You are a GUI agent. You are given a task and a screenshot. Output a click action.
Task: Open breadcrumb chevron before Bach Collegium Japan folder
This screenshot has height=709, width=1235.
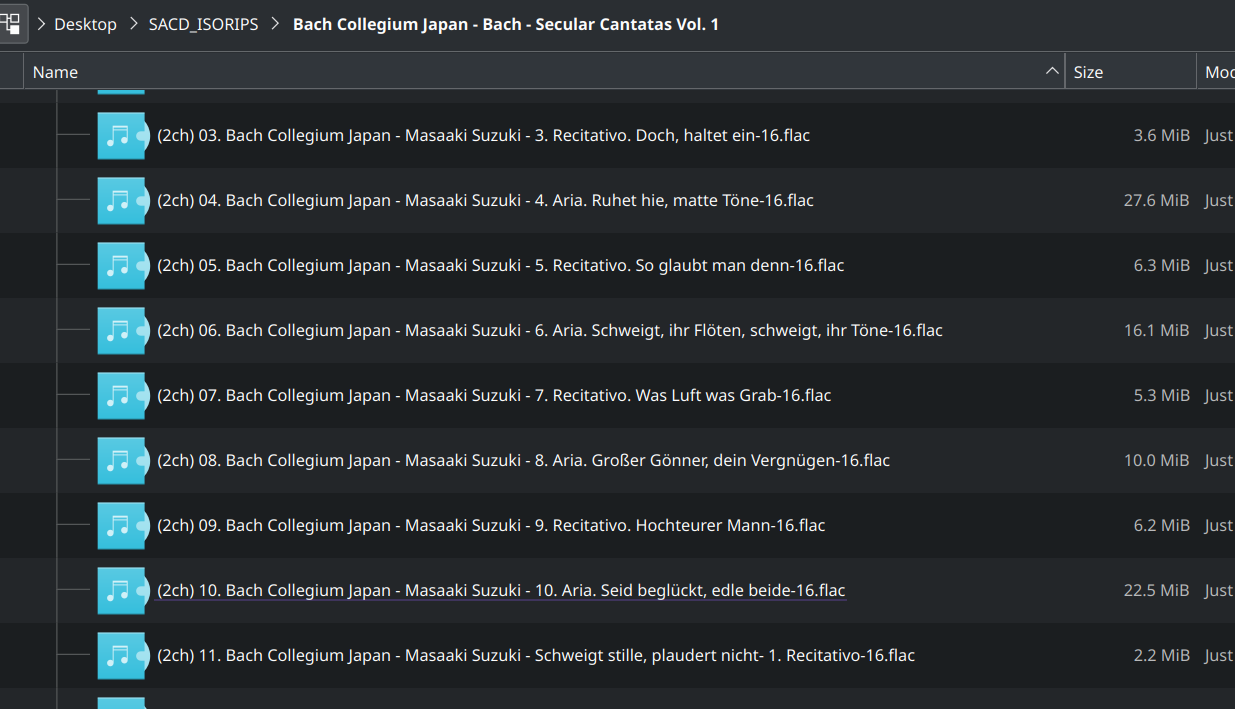click(275, 24)
